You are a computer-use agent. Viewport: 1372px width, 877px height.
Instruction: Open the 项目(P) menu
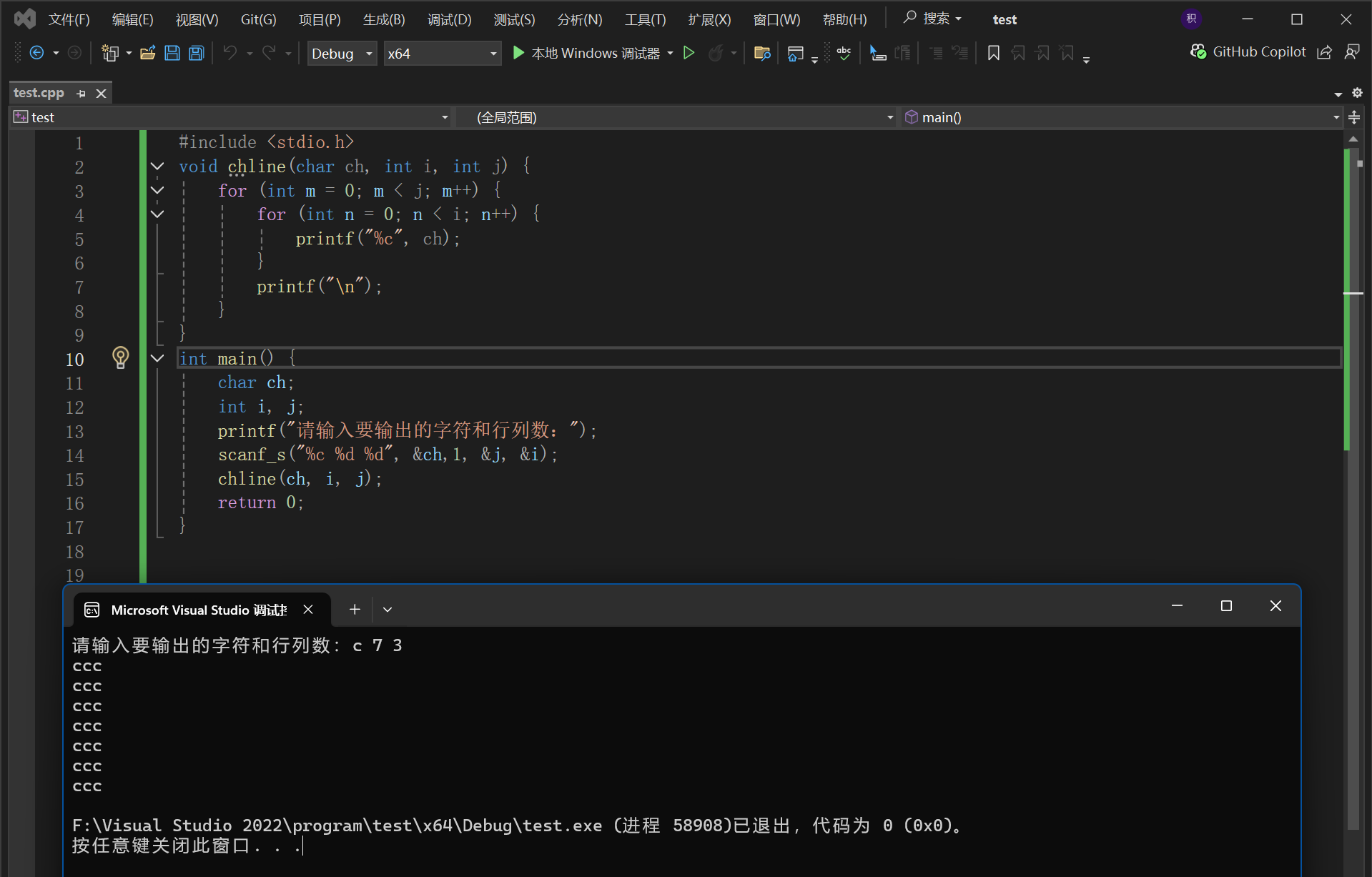pyautogui.click(x=320, y=19)
